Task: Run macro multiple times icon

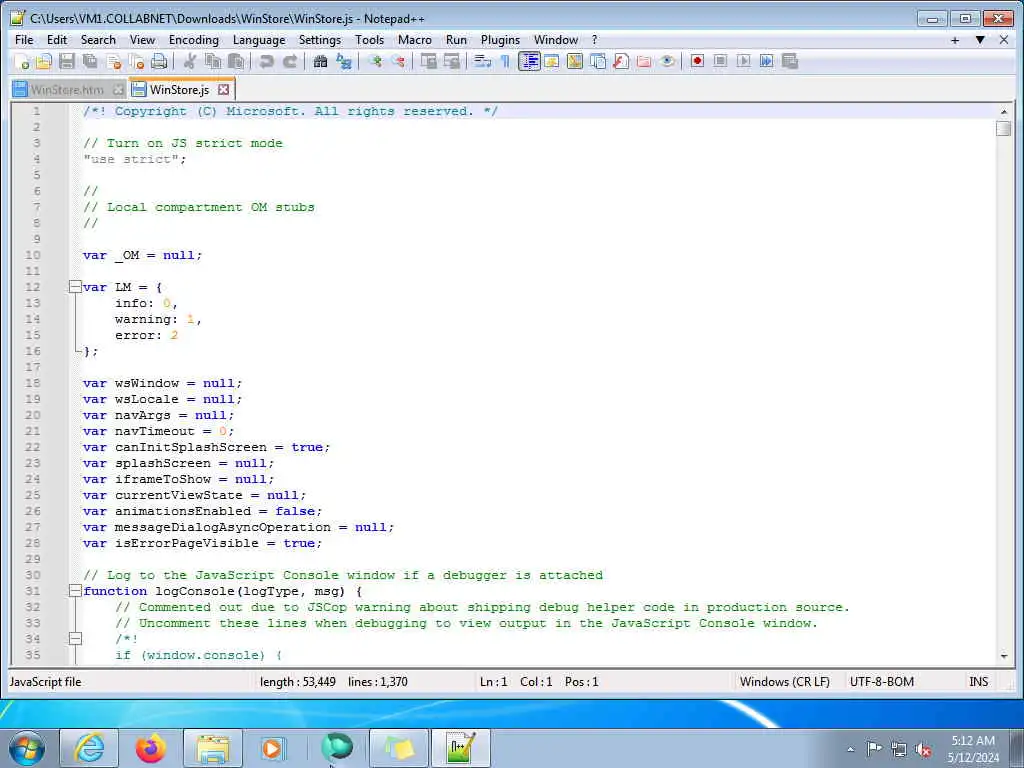Action: pyautogui.click(x=767, y=61)
